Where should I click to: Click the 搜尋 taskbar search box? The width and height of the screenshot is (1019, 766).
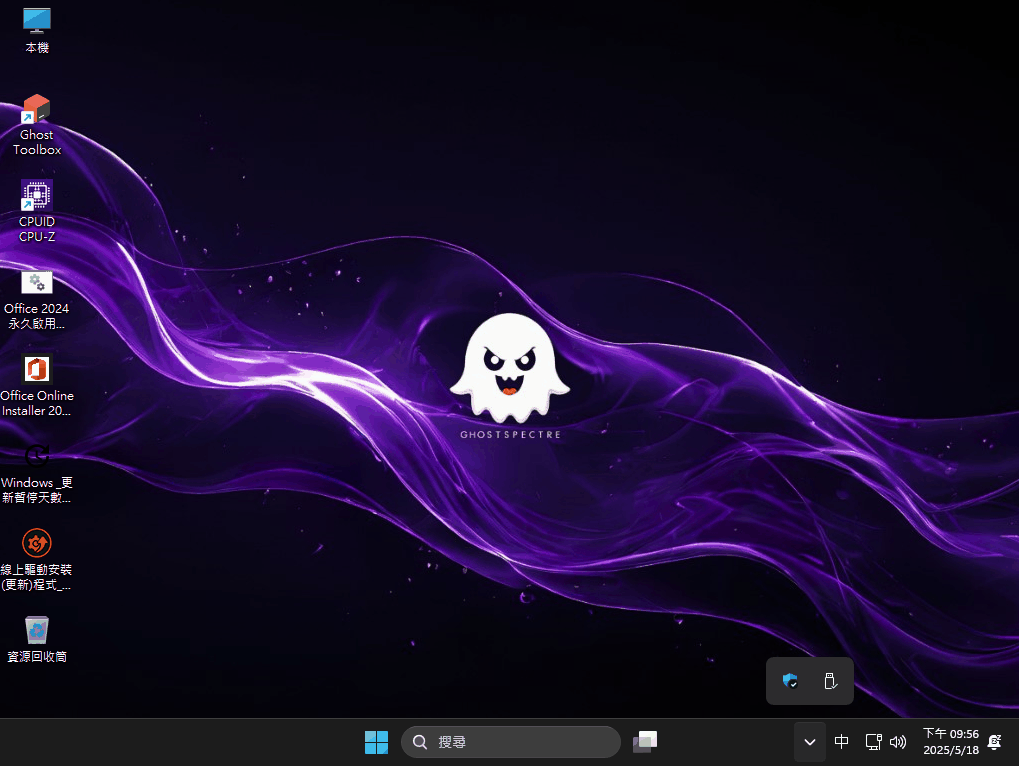tap(511, 742)
